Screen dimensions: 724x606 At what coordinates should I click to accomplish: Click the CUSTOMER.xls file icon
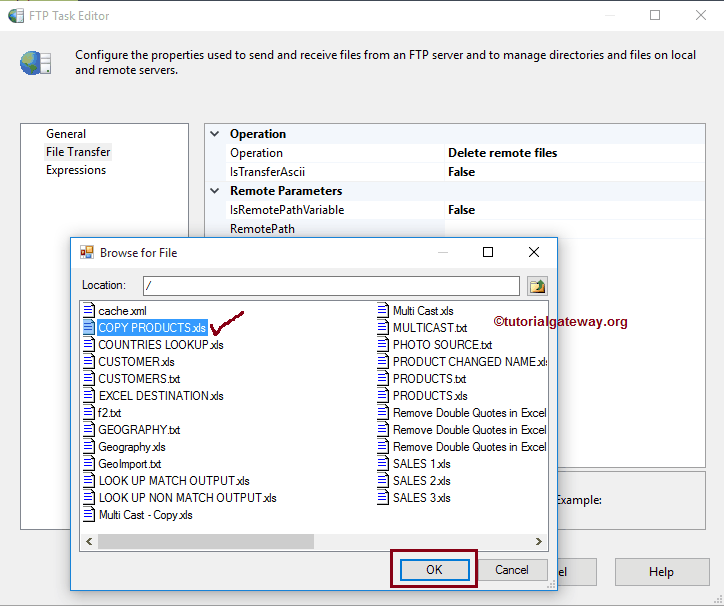pos(89,362)
